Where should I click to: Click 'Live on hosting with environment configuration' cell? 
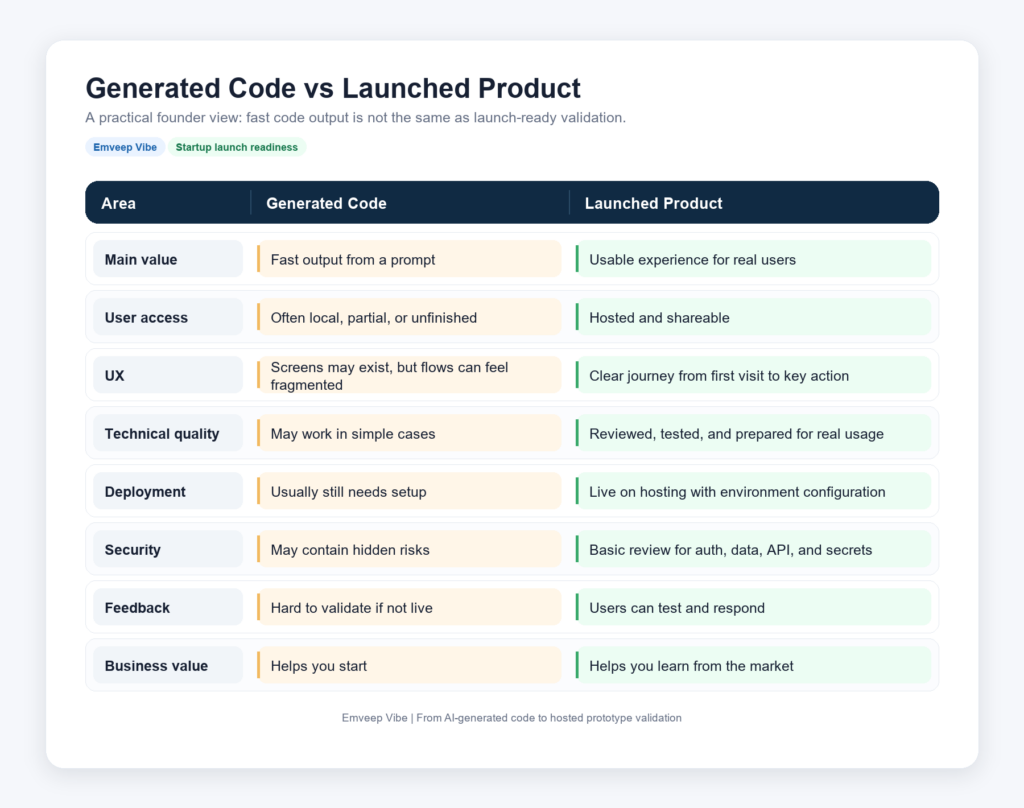753,492
